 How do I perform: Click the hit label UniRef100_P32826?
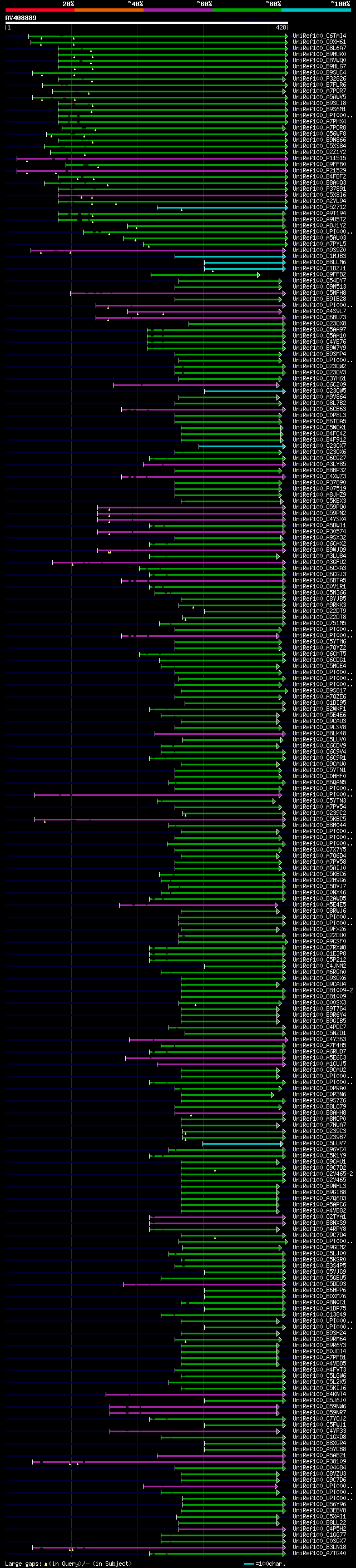coord(319,79)
